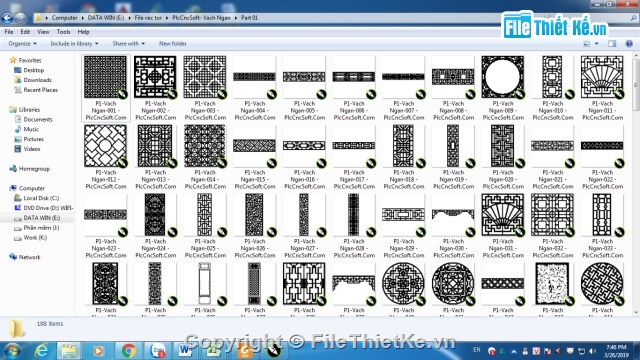
Task: Click the Forward navigation arrow
Action: [x=20, y=18]
